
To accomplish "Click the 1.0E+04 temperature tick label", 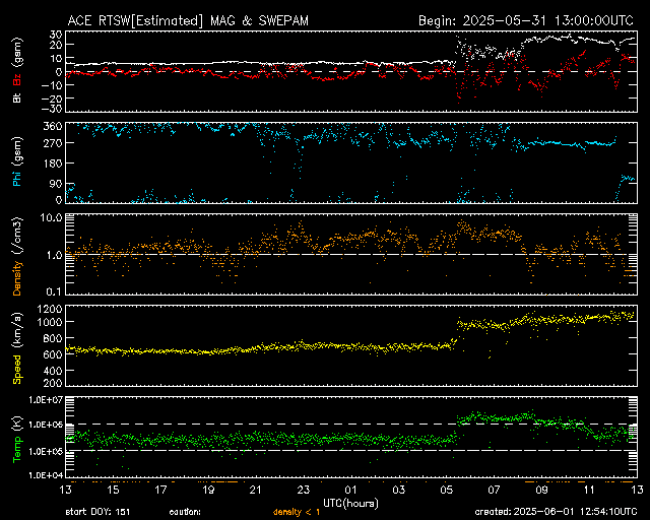I will (46, 475).
